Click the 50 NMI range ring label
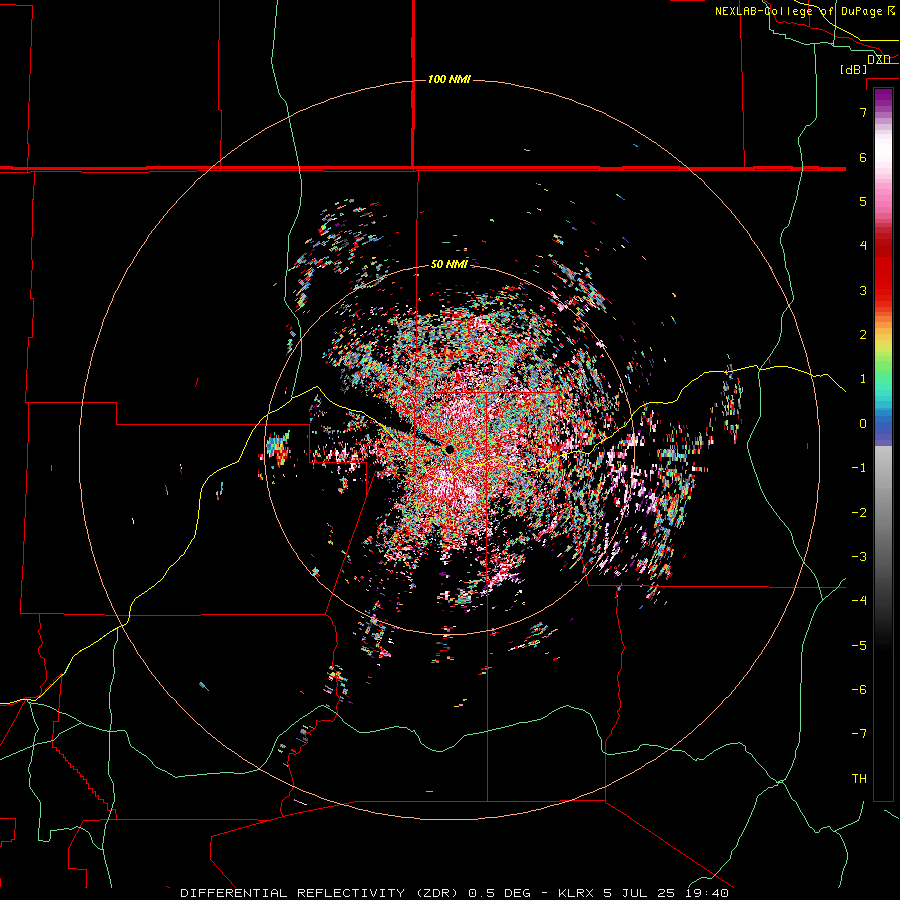Viewport: 900px width, 900px height. [449, 264]
